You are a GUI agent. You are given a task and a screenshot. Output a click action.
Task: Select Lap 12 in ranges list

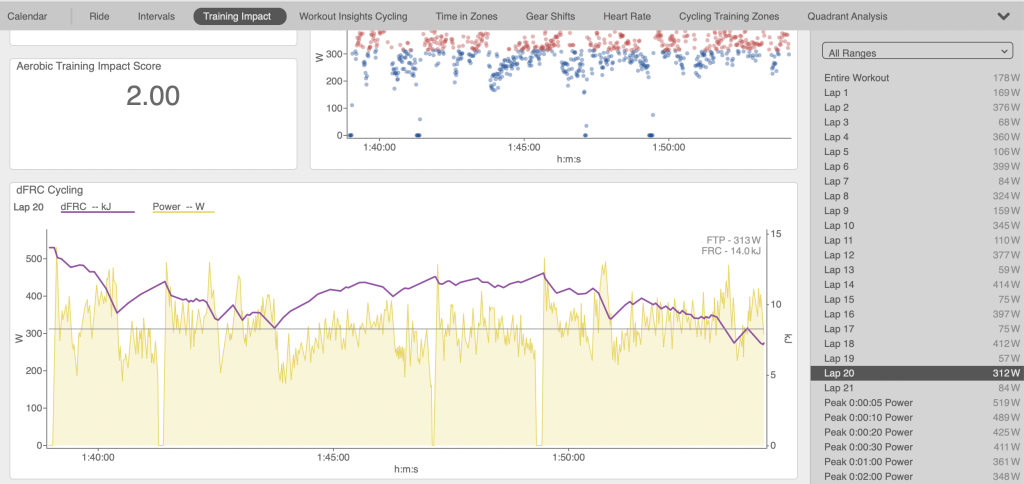(917, 255)
